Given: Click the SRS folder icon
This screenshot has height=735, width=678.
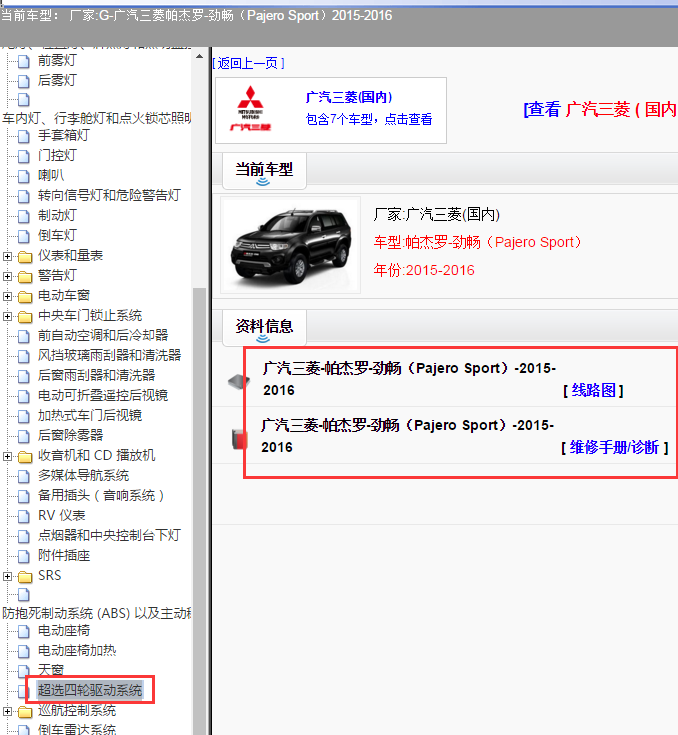Looking at the screenshot, I should (25, 576).
